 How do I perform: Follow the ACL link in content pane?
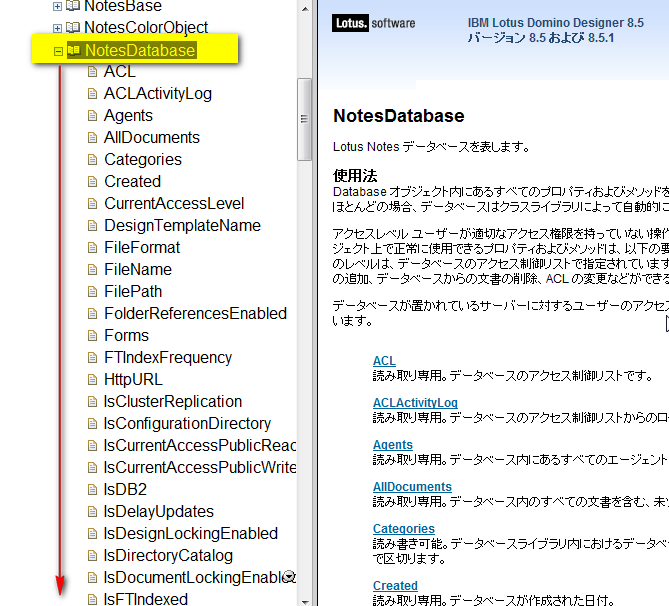[x=384, y=361]
